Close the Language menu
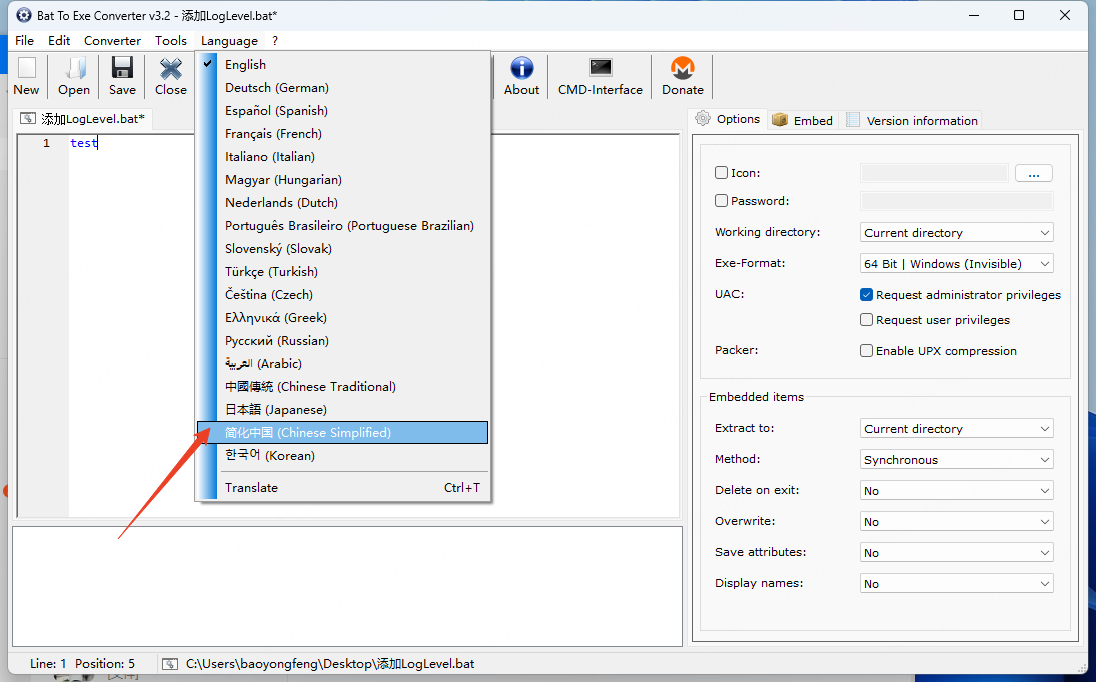This screenshot has width=1096, height=682. click(x=229, y=41)
